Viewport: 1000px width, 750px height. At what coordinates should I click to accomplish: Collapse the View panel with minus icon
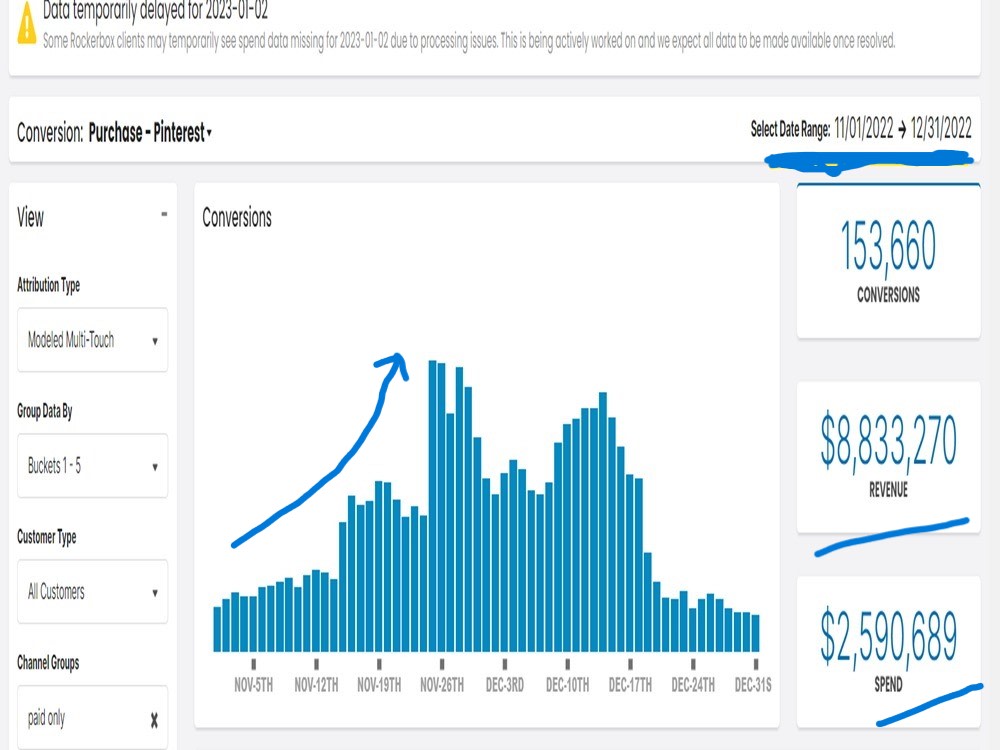[164, 214]
